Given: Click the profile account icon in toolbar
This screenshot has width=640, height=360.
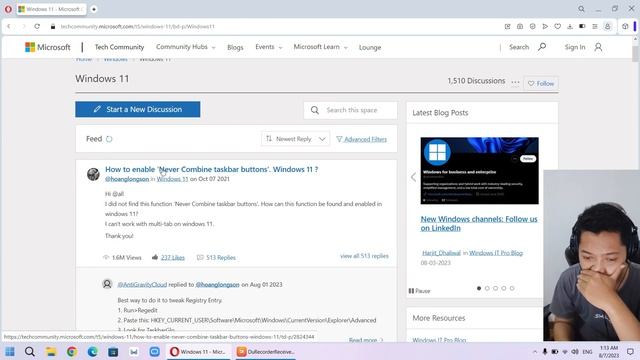Looking at the screenshot, I should tap(607, 26).
